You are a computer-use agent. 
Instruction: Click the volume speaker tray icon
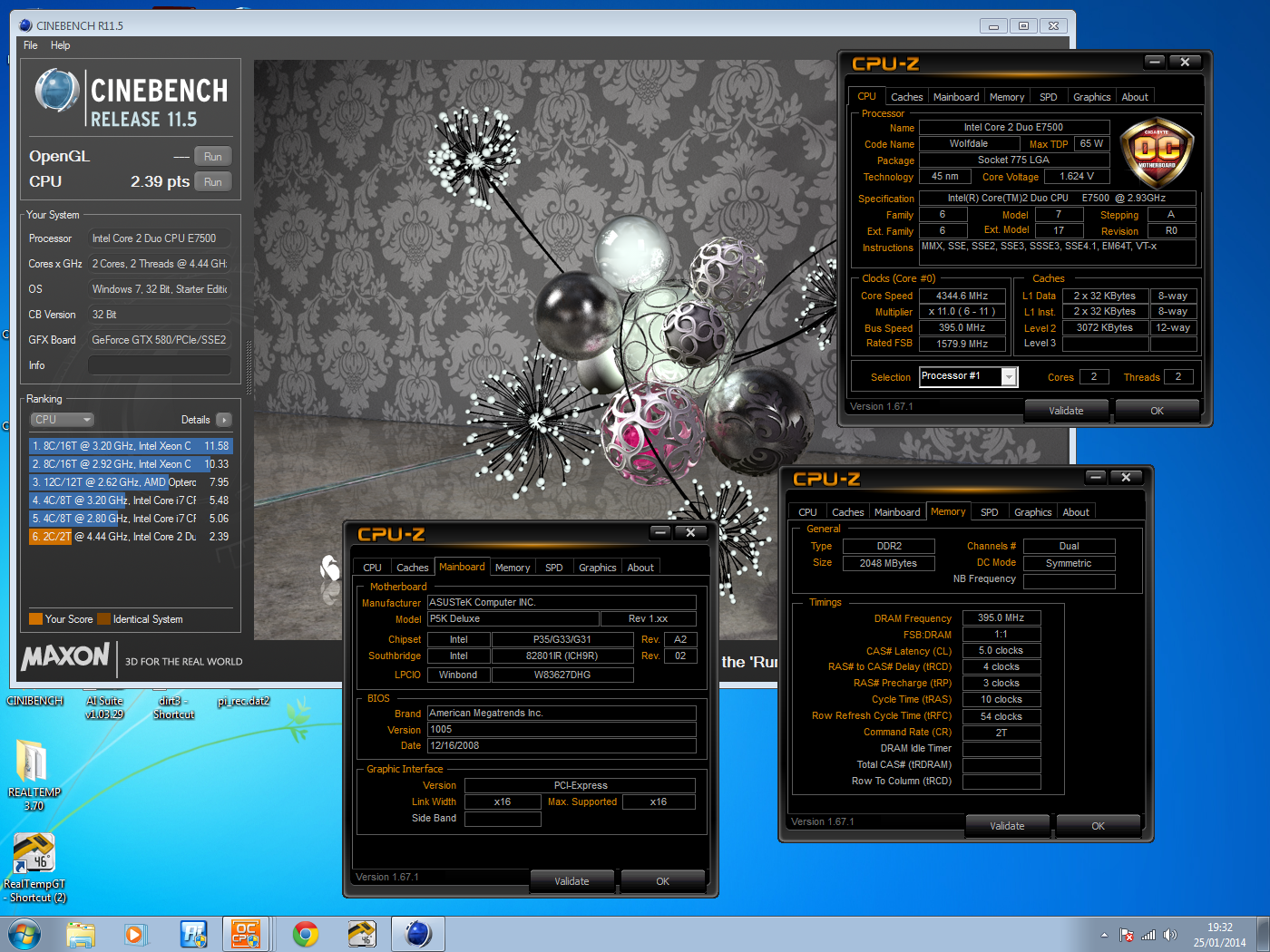click(1170, 935)
